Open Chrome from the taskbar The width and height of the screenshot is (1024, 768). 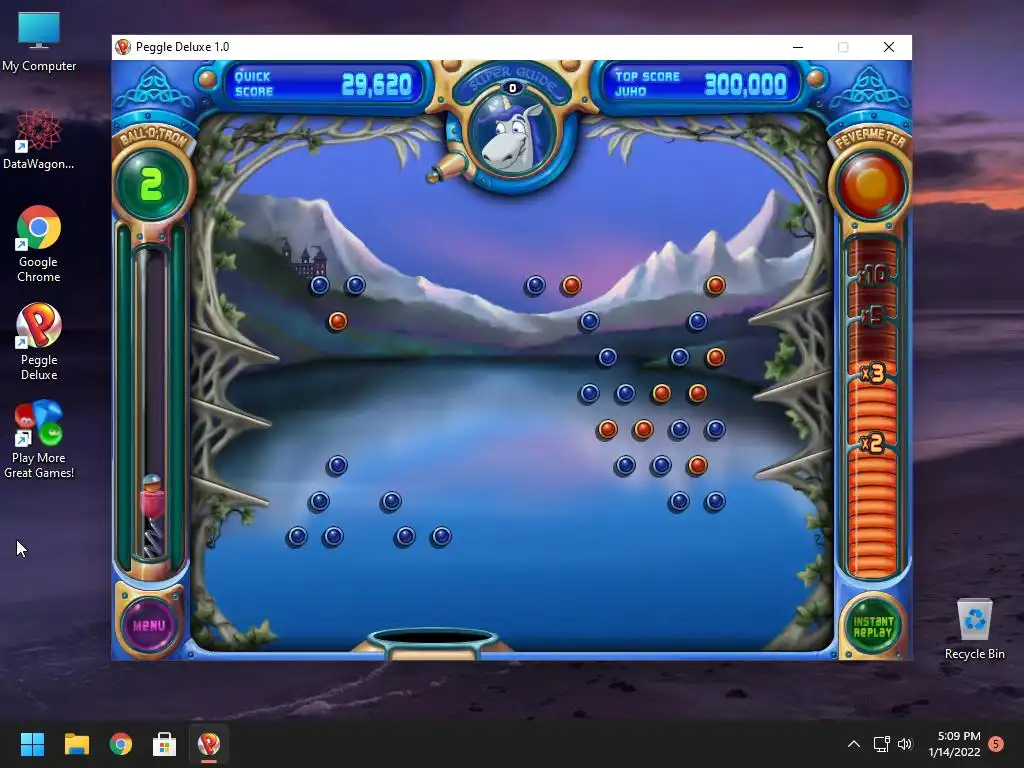coord(121,744)
